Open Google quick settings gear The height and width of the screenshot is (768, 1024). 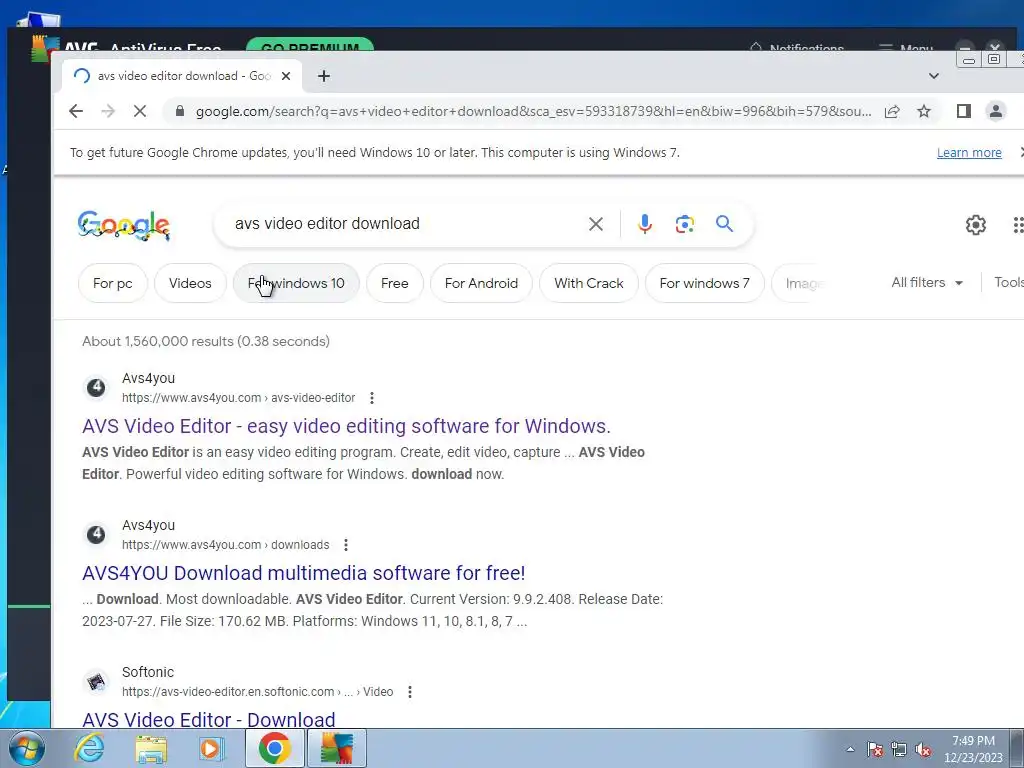tap(976, 225)
